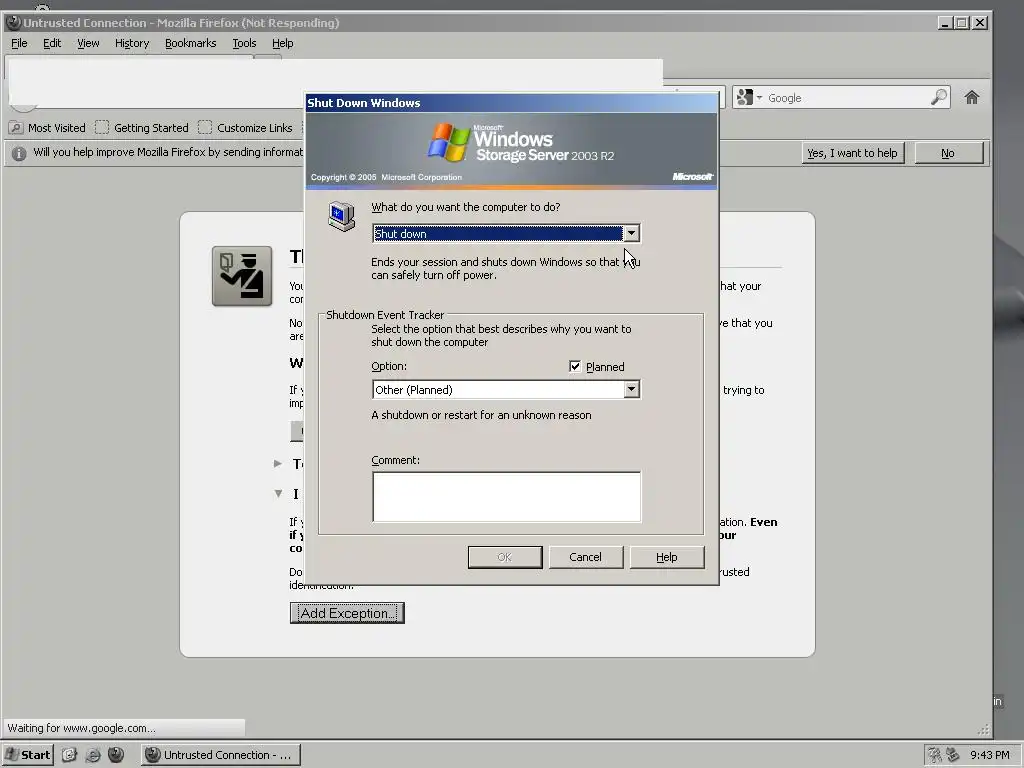
Task: Toggle the Planned checkbox
Action: coord(575,367)
